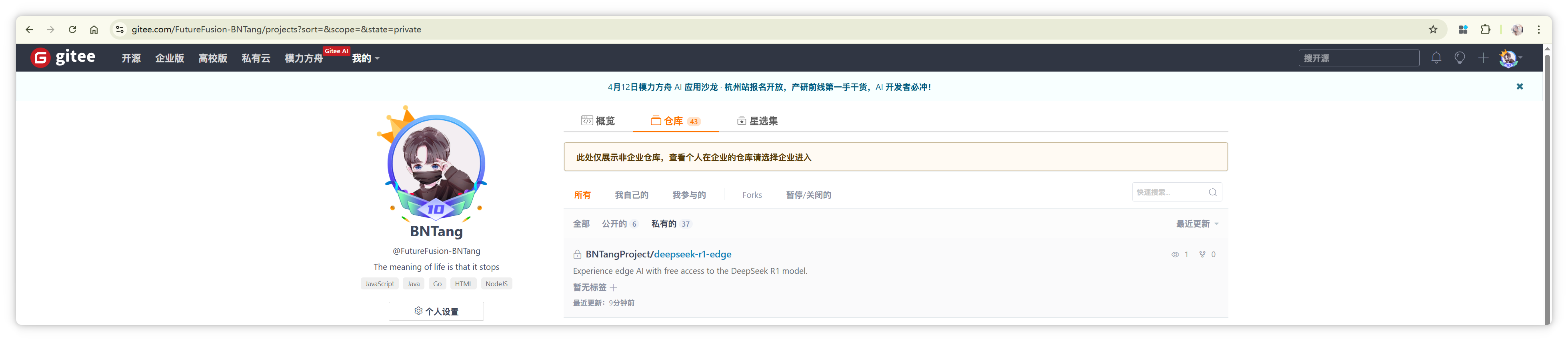Open the notifications bell icon
This screenshot has width=1568, height=341.
[x=1436, y=58]
